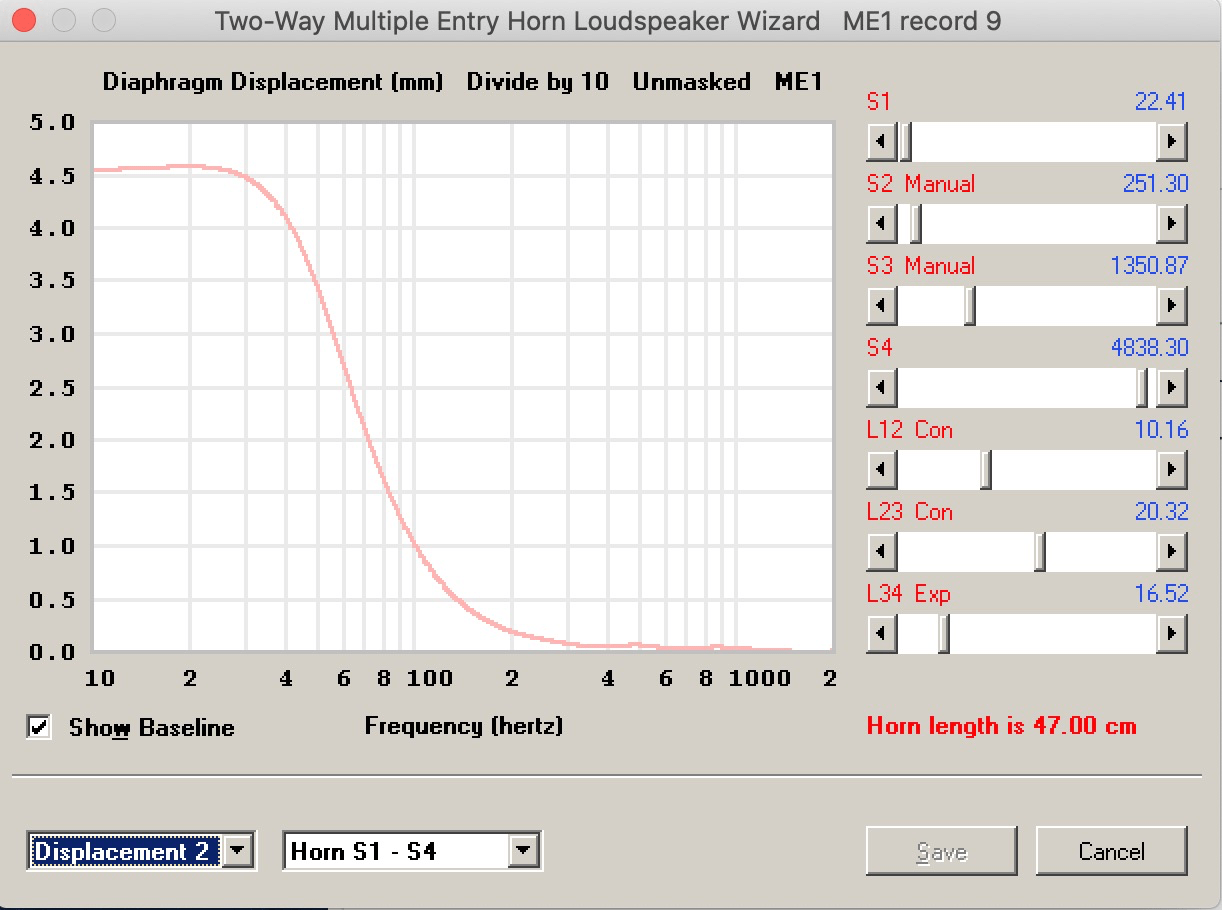Click the S1 slider thumb
This screenshot has width=1222, height=910.
click(x=906, y=141)
